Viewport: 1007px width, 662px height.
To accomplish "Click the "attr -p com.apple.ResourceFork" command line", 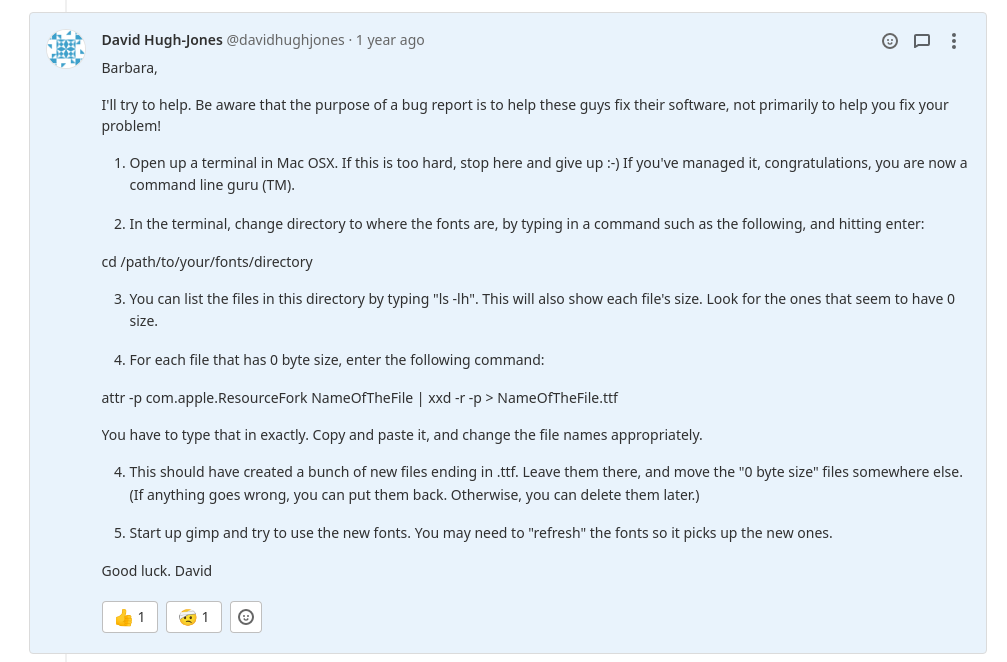I will (359, 398).
